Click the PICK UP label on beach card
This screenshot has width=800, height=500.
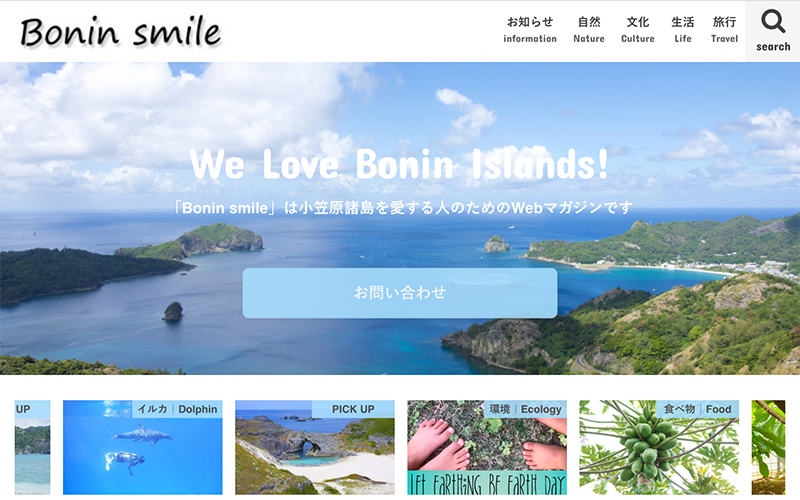point(353,409)
